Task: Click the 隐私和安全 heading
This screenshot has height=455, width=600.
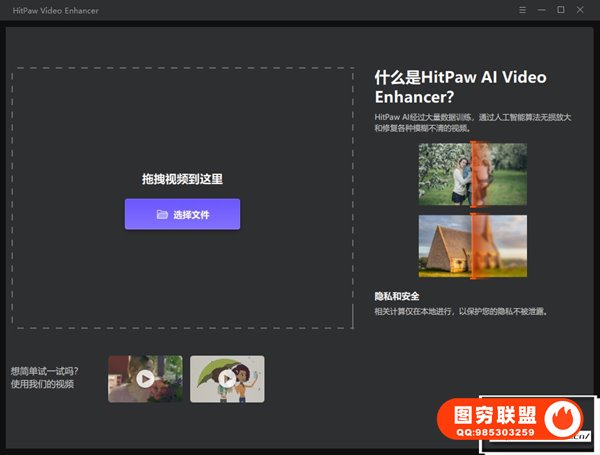Action: tap(397, 296)
